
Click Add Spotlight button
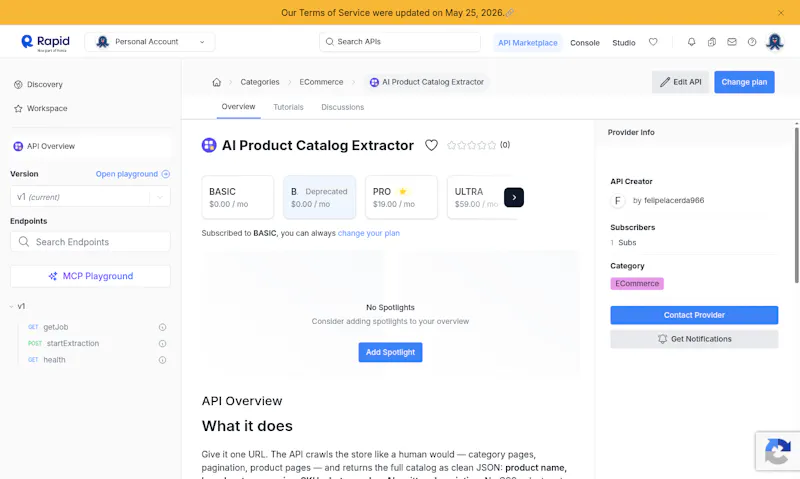[x=390, y=352]
